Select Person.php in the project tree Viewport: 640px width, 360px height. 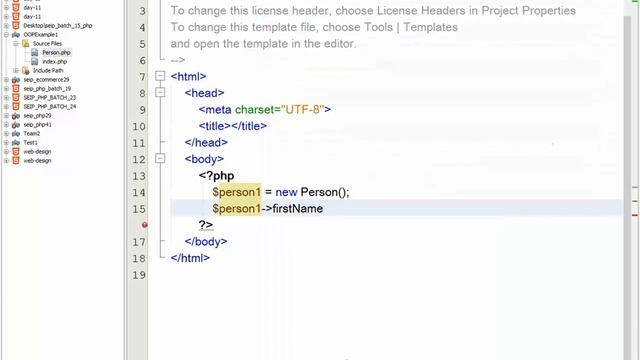pos(56,53)
